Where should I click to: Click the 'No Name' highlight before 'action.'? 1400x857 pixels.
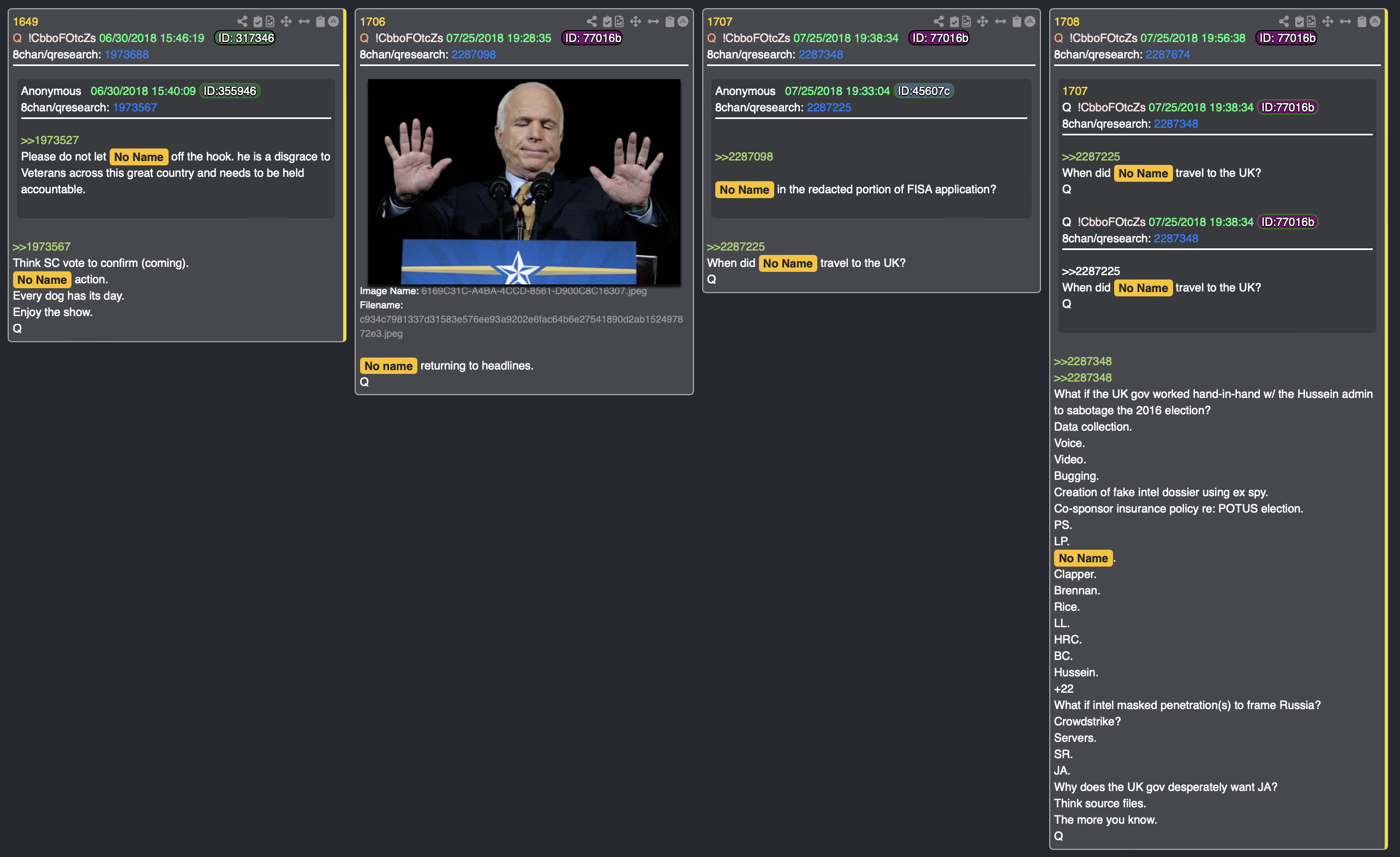(42, 279)
